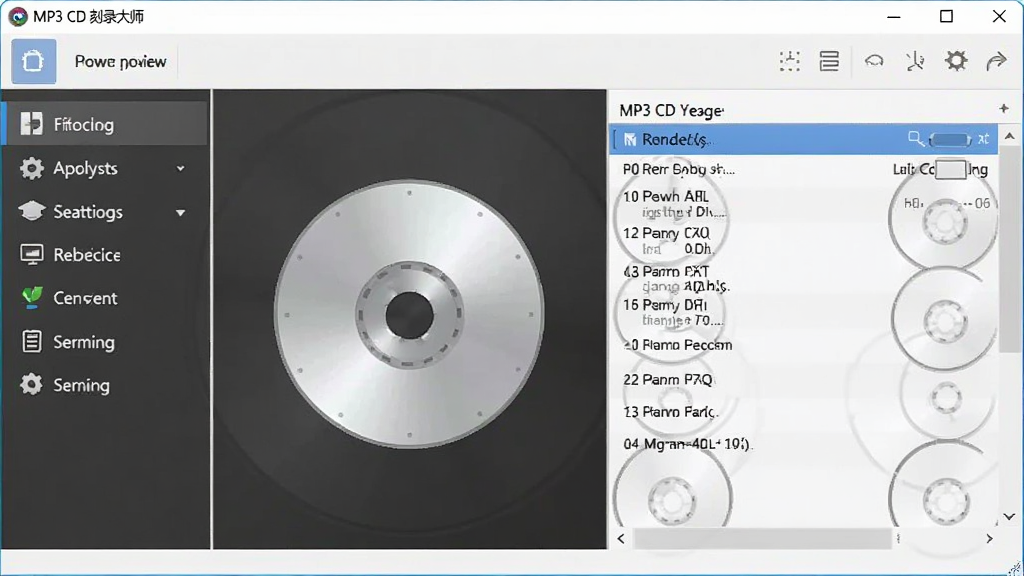1024x576 pixels.
Task: Select the "P0 Rerr Babg" row
Action: 679,169
